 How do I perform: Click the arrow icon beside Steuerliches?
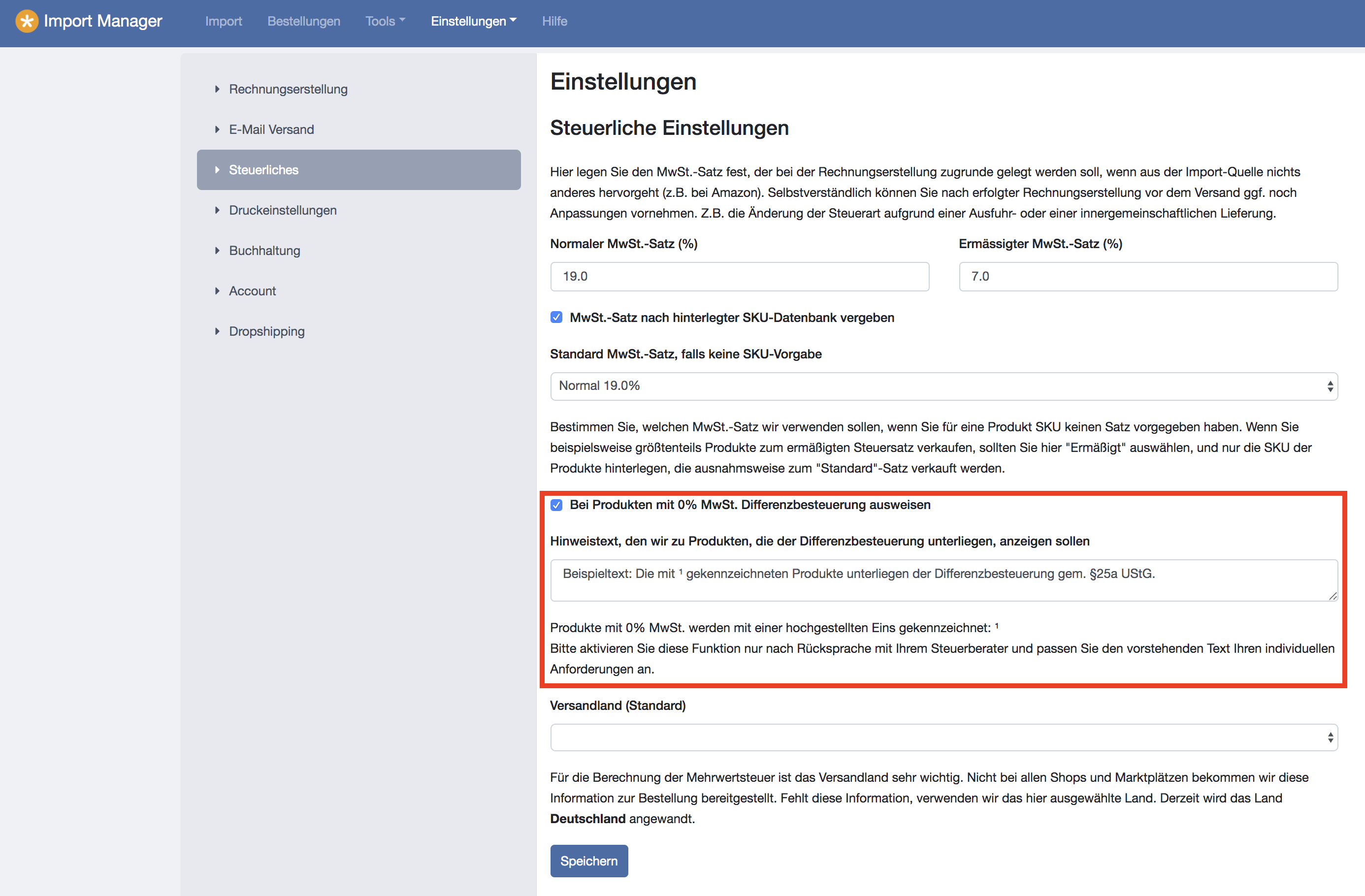click(217, 170)
